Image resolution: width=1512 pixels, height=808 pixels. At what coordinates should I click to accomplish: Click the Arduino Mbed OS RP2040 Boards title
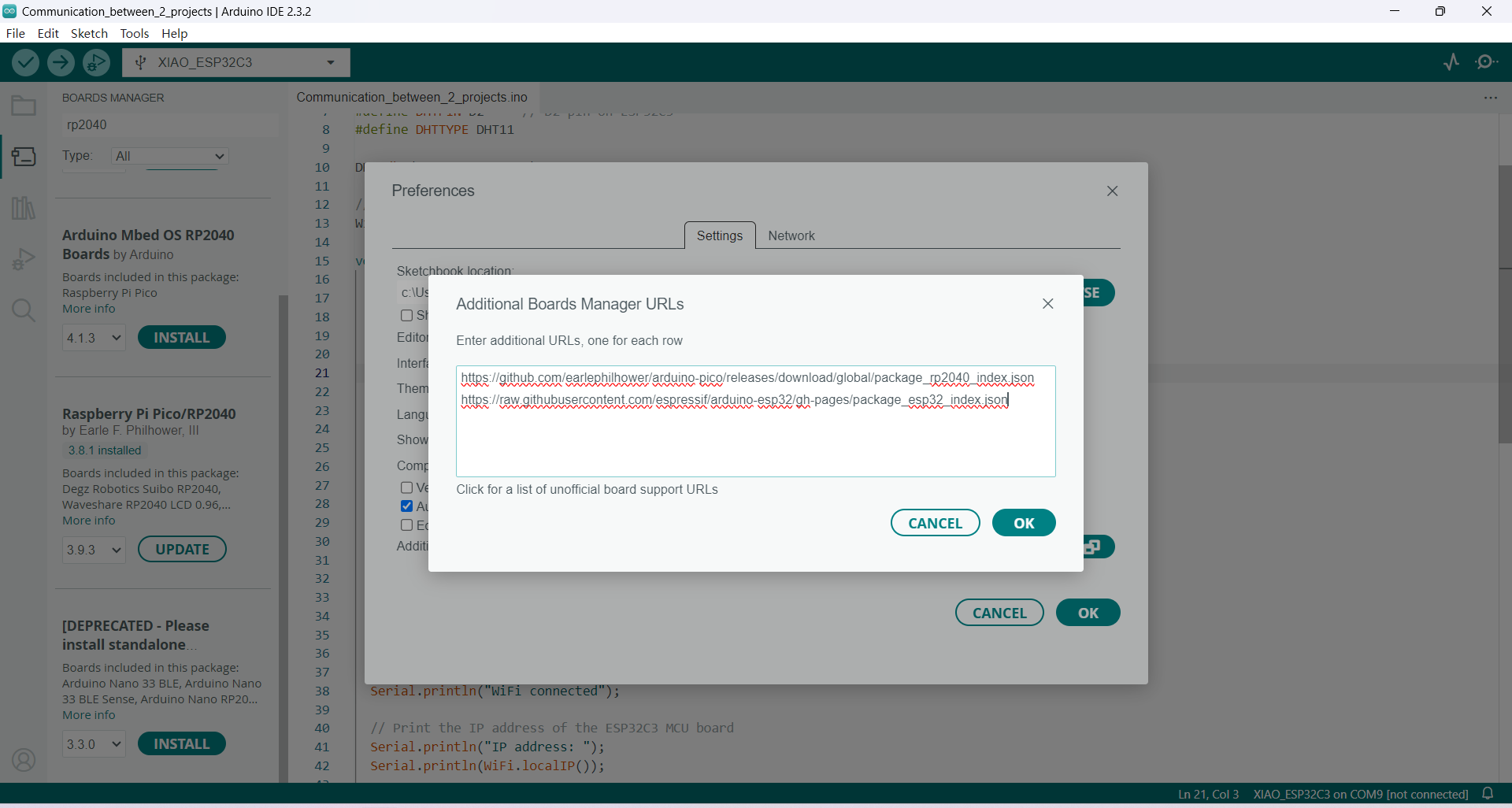coord(148,244)
